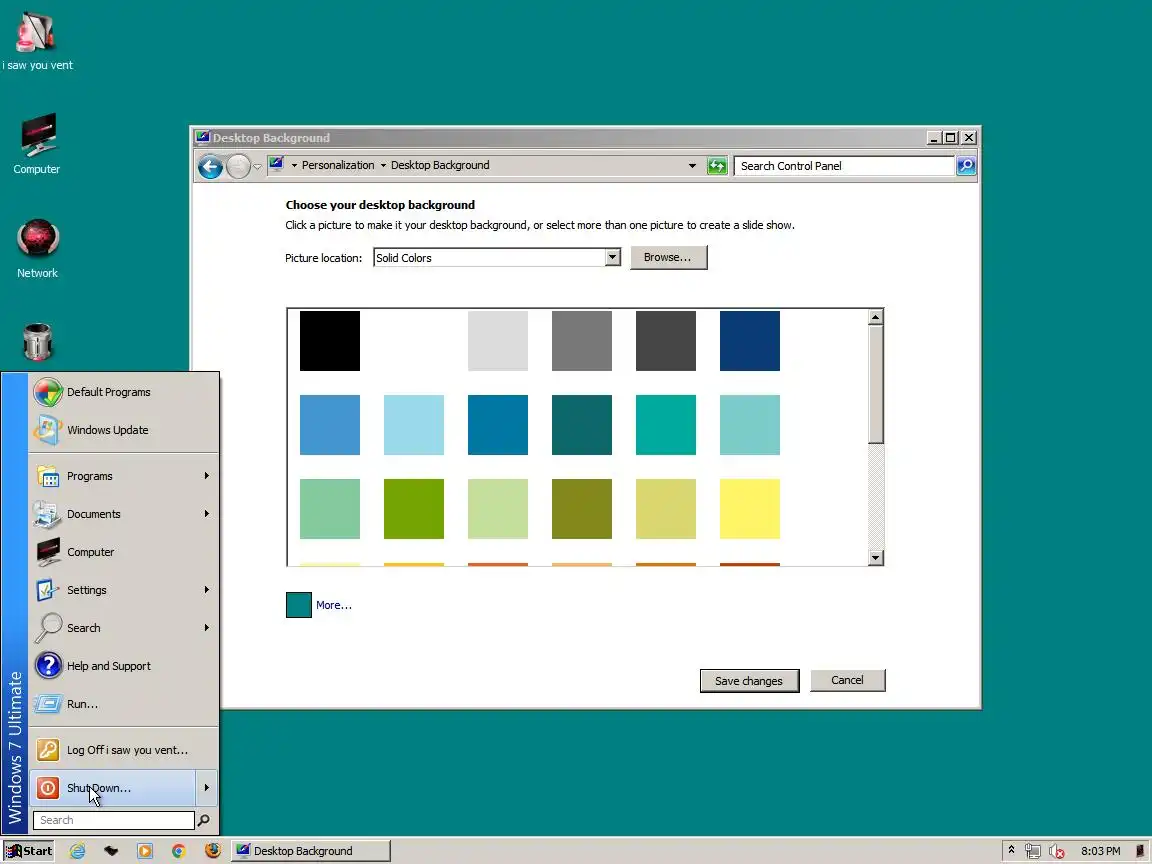This screenshot has height=864, width=1152.
Task: Click the color list scroll up arrow
Action: tap(875, 317)
